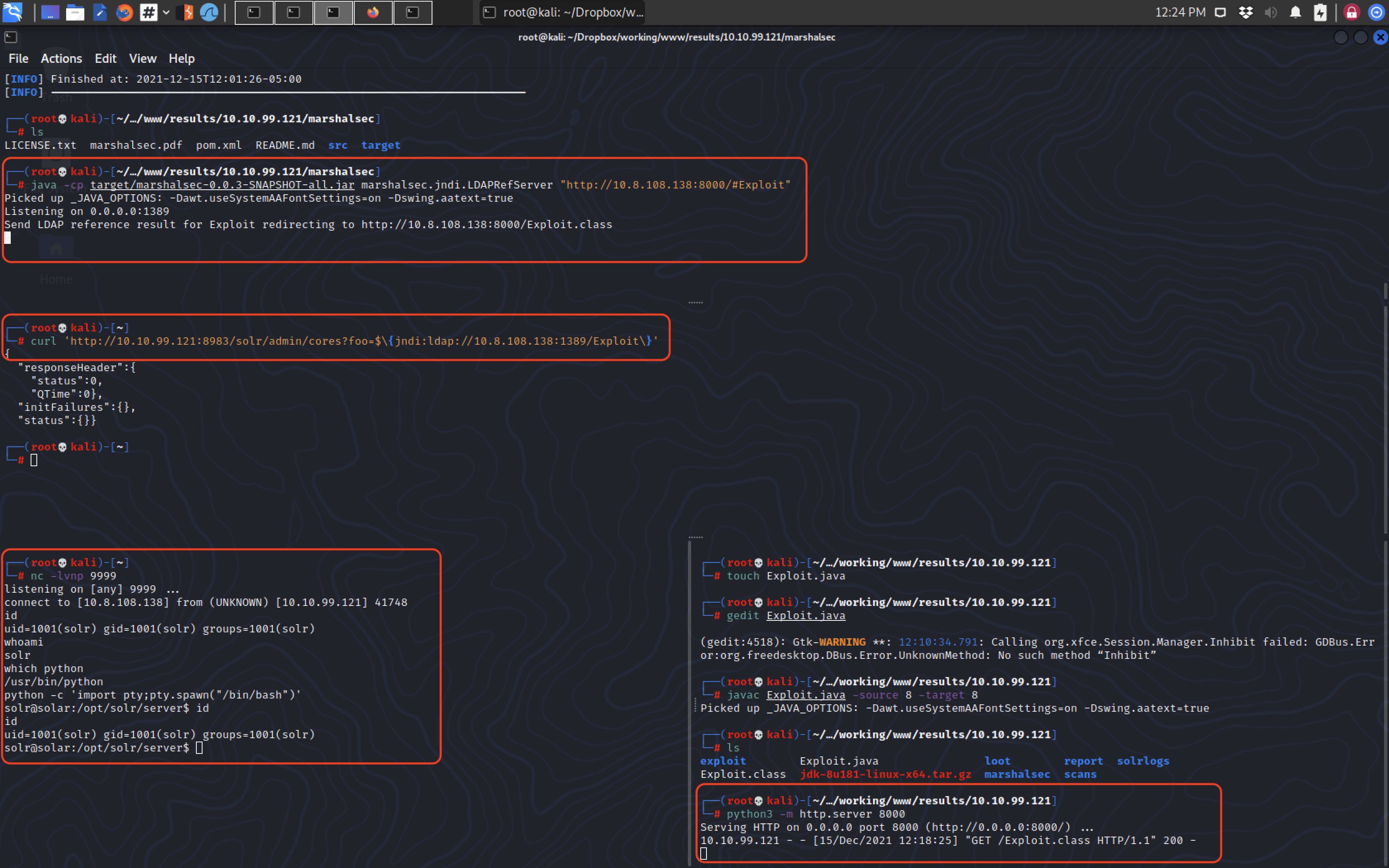Click the root@kali taskbar window button
1389x868 pixels.
click(x=563, y=13)
